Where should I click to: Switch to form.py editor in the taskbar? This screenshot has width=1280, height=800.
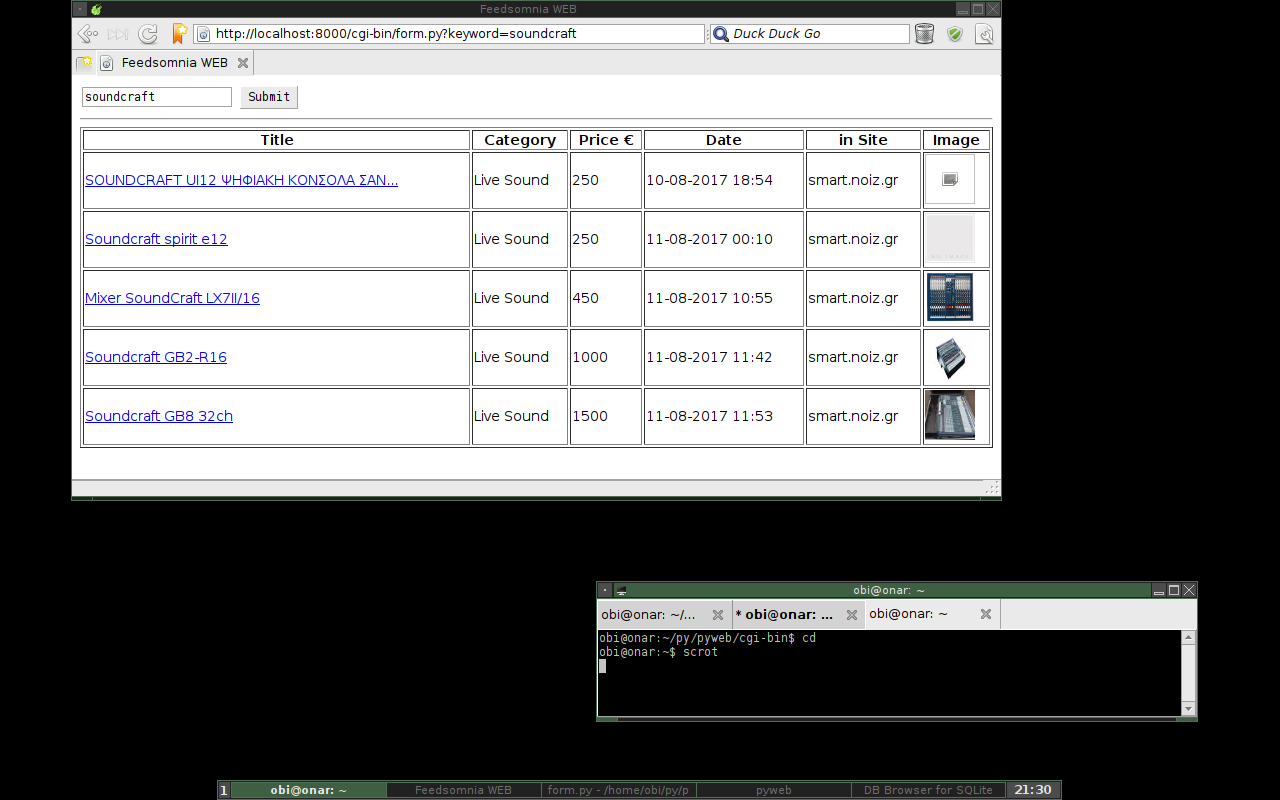(x=618, y=790)
